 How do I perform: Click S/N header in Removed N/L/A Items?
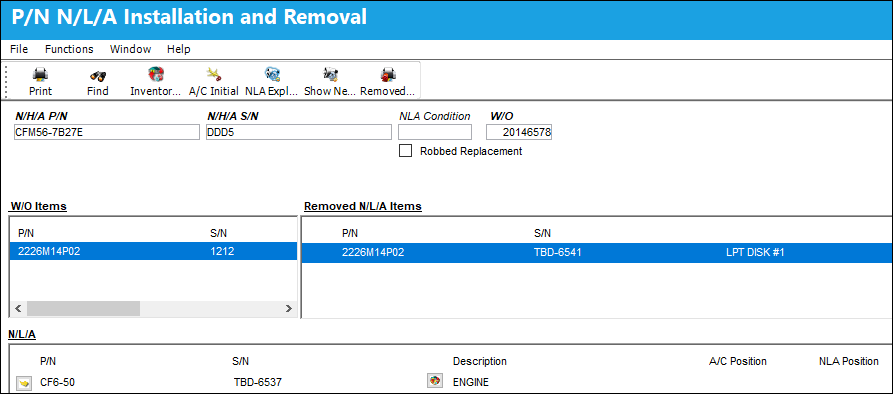point(542,233)
